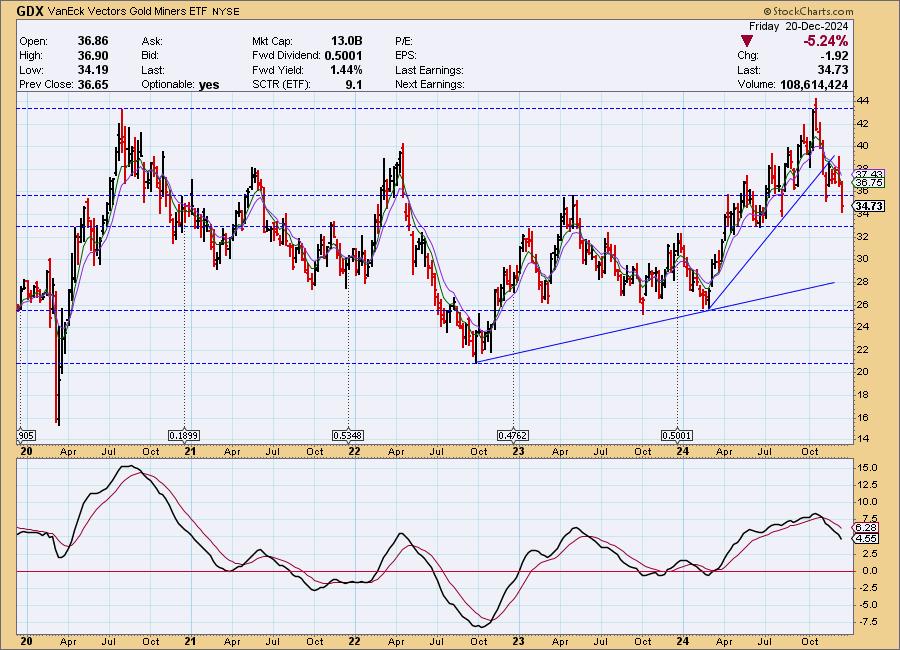Click the Chg value -1.92
The height and width of the screenshot is (650, 900).
[834, 56]
